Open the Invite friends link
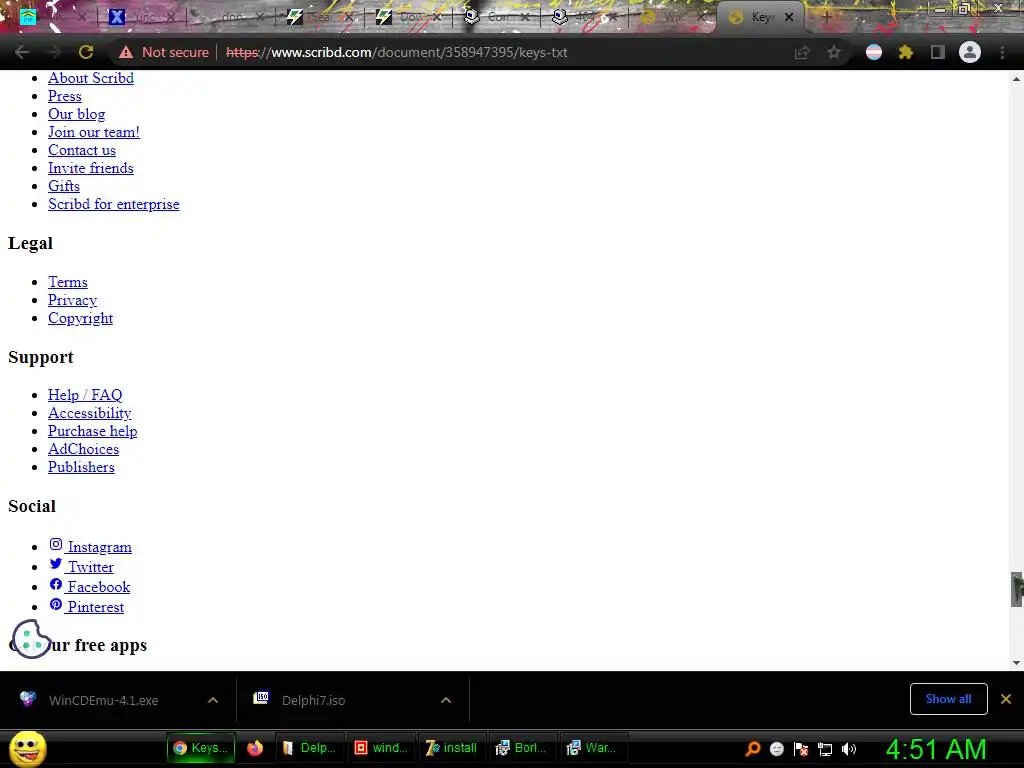The image size is (1024, 768). pos(91,168)
